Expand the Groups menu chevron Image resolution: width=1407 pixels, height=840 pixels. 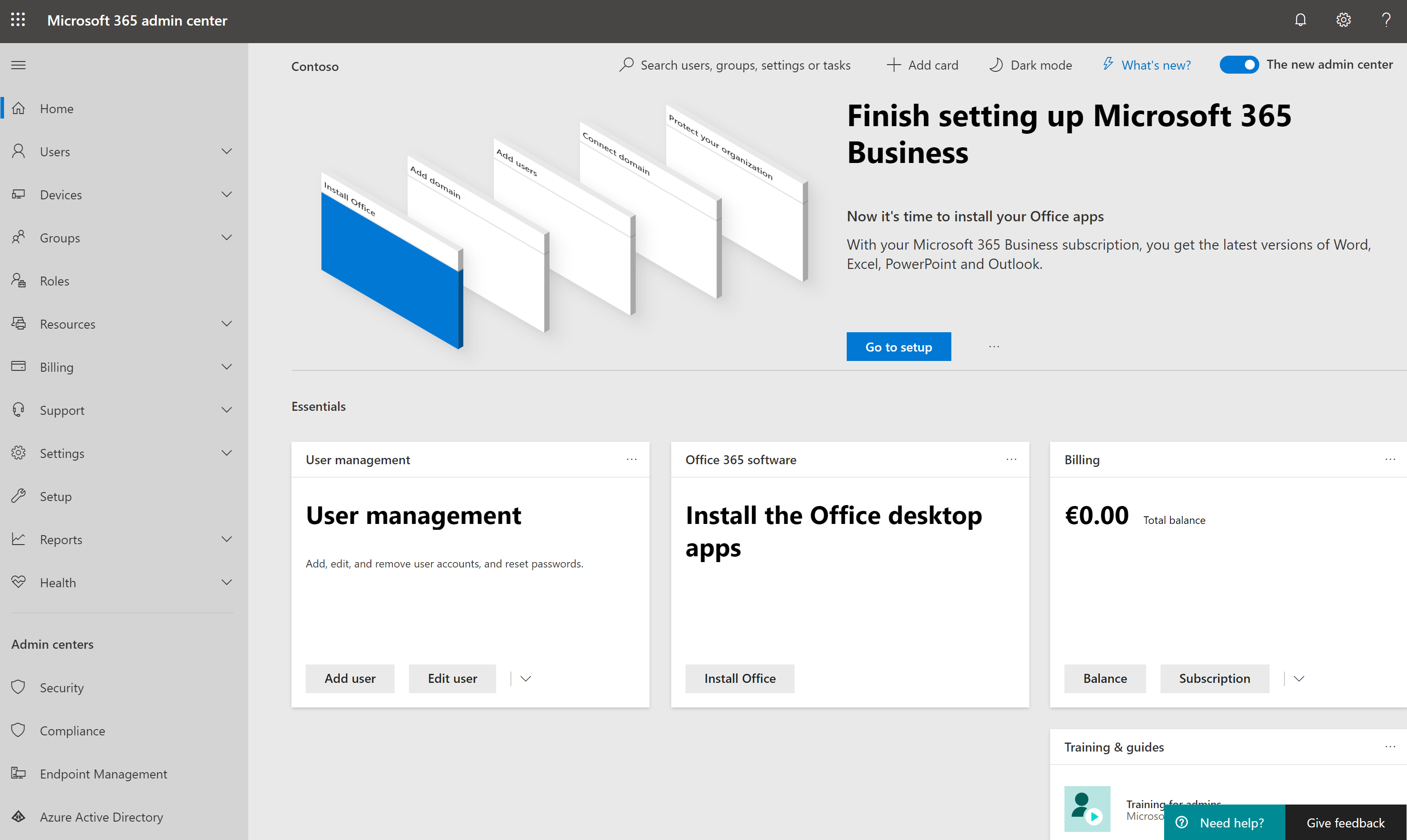pos(227,237)
